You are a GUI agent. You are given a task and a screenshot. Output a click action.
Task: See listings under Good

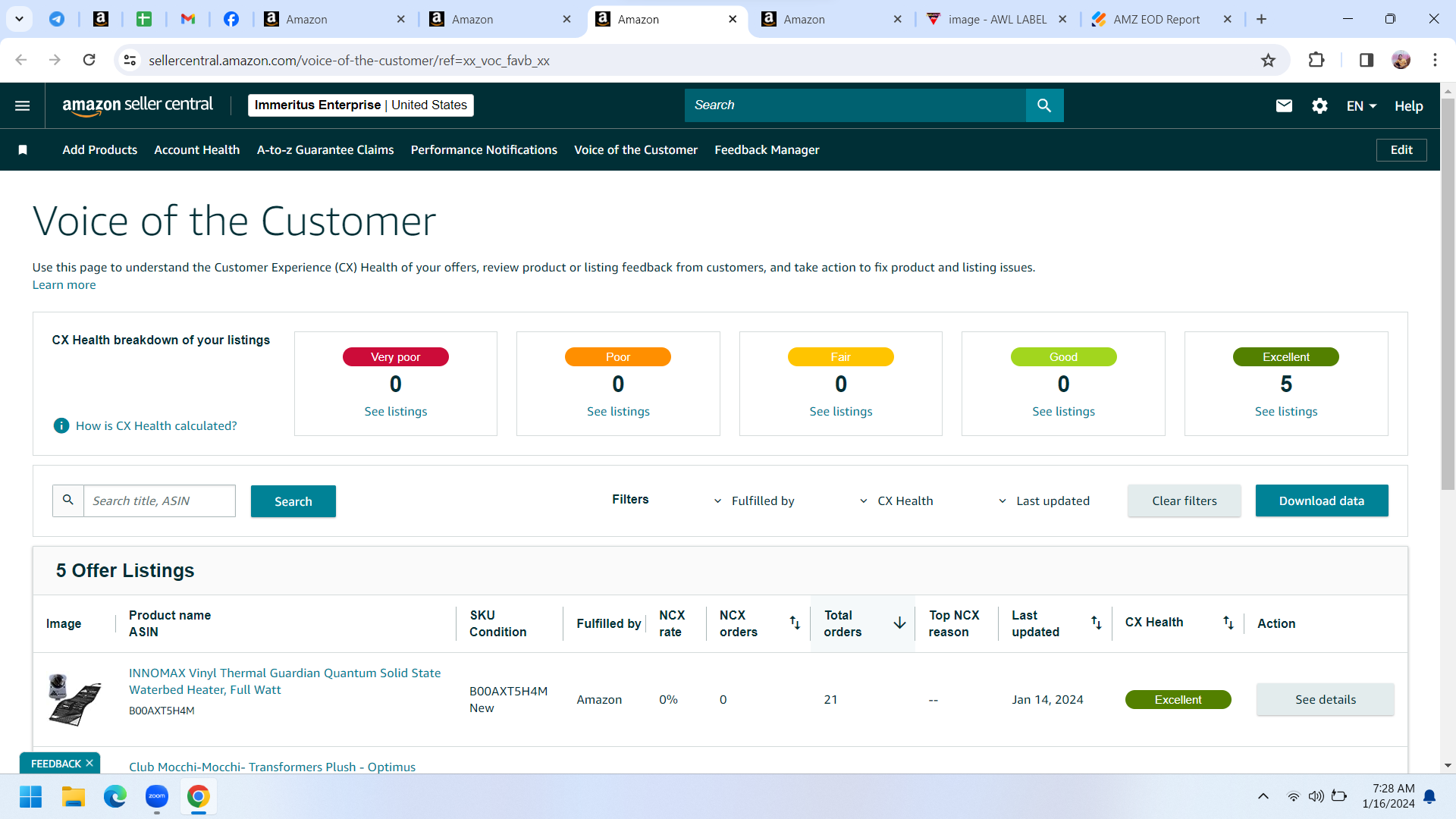pyautogui.click(x=1063, y=412)
